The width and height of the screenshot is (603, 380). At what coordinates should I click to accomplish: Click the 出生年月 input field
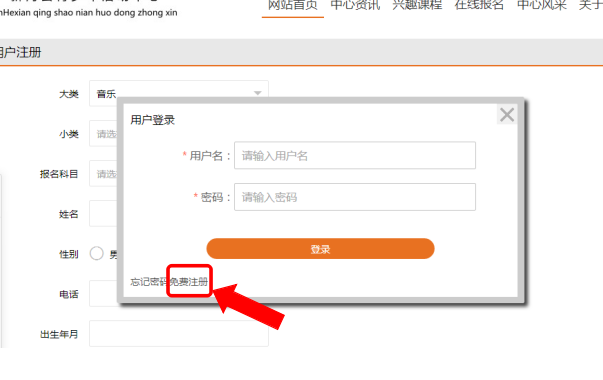click(179, 333)
